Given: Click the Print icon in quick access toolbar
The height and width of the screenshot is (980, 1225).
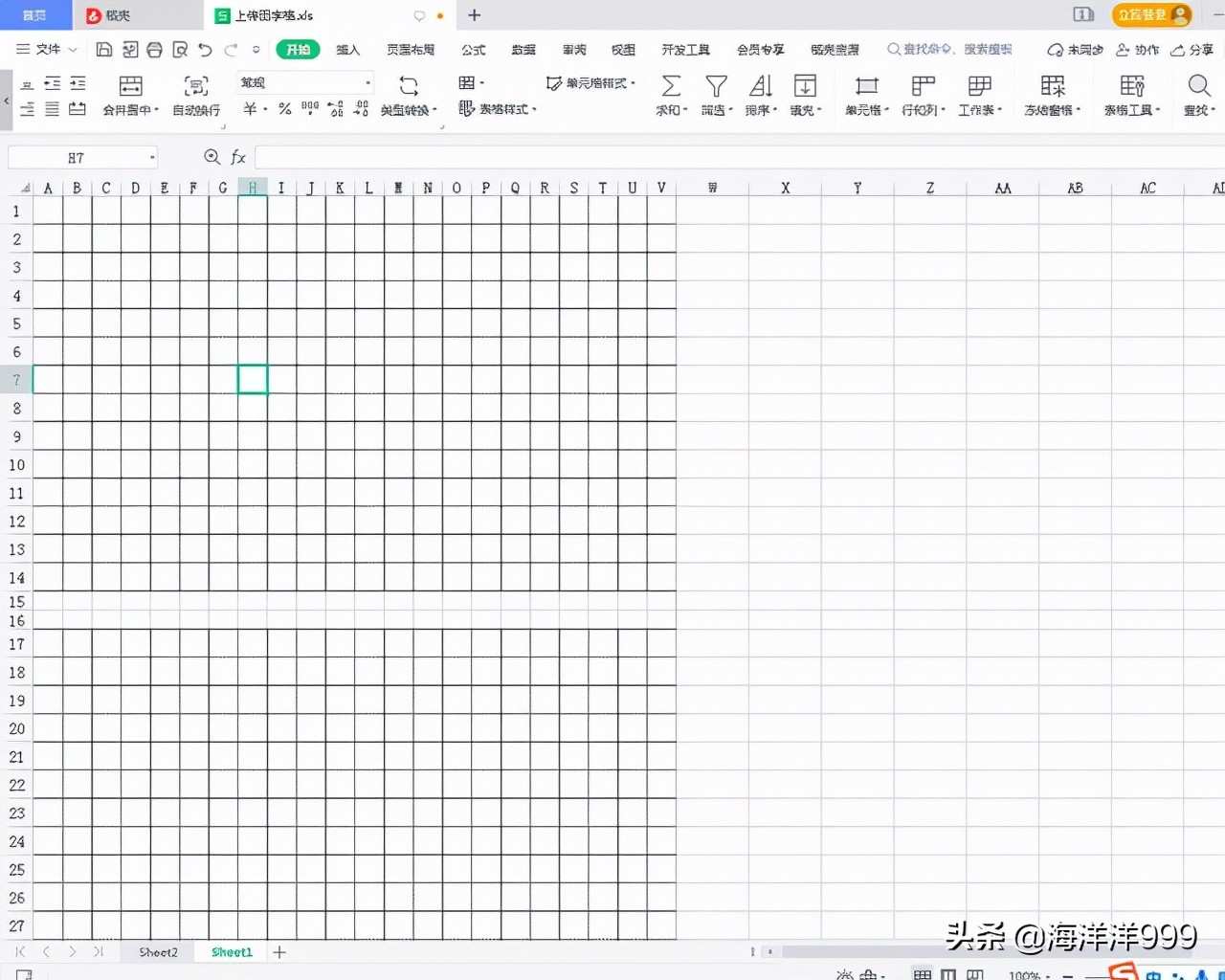Looking at the screenshot, I should (x=154, y=50).
